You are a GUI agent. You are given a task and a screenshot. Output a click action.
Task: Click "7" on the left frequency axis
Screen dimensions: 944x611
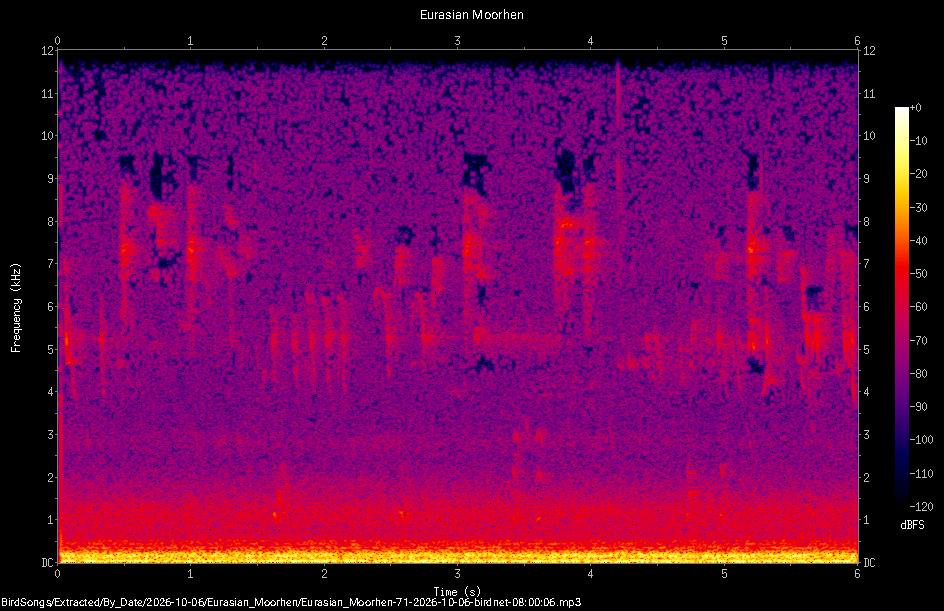[x=50, y=264]
